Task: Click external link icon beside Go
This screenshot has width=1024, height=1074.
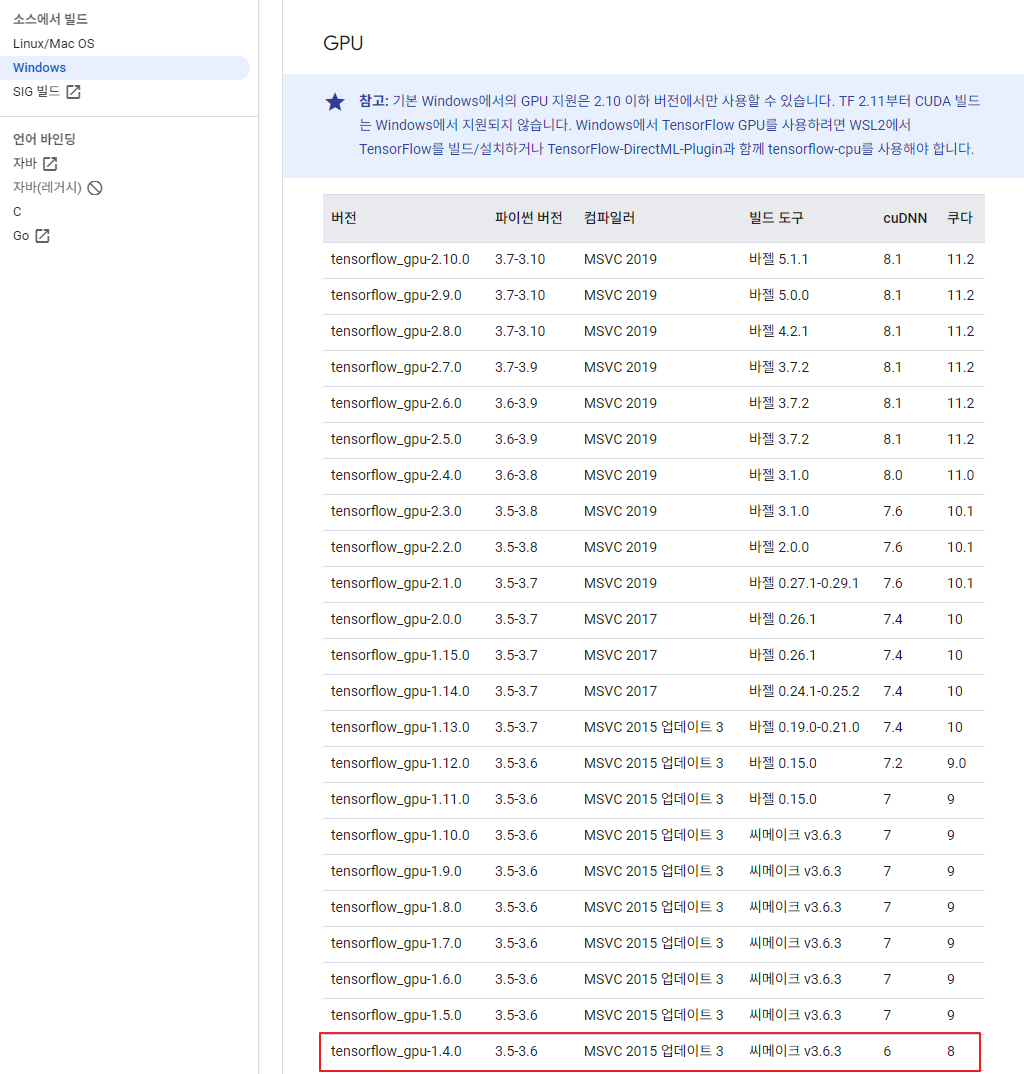Action: click(x=42, y=236)
